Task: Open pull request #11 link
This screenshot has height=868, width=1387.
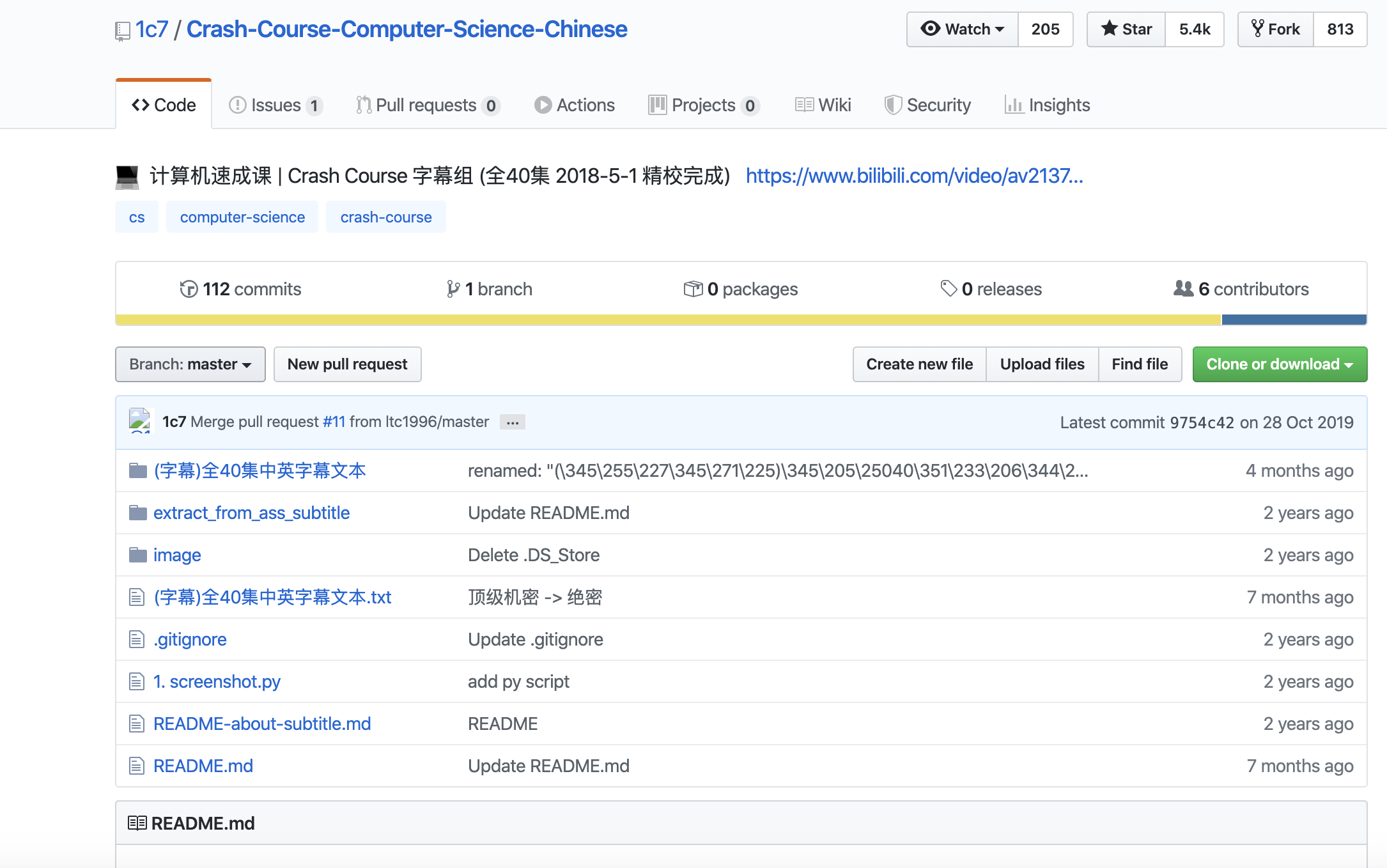Action: pyautogui.click(x=334, y=422)
